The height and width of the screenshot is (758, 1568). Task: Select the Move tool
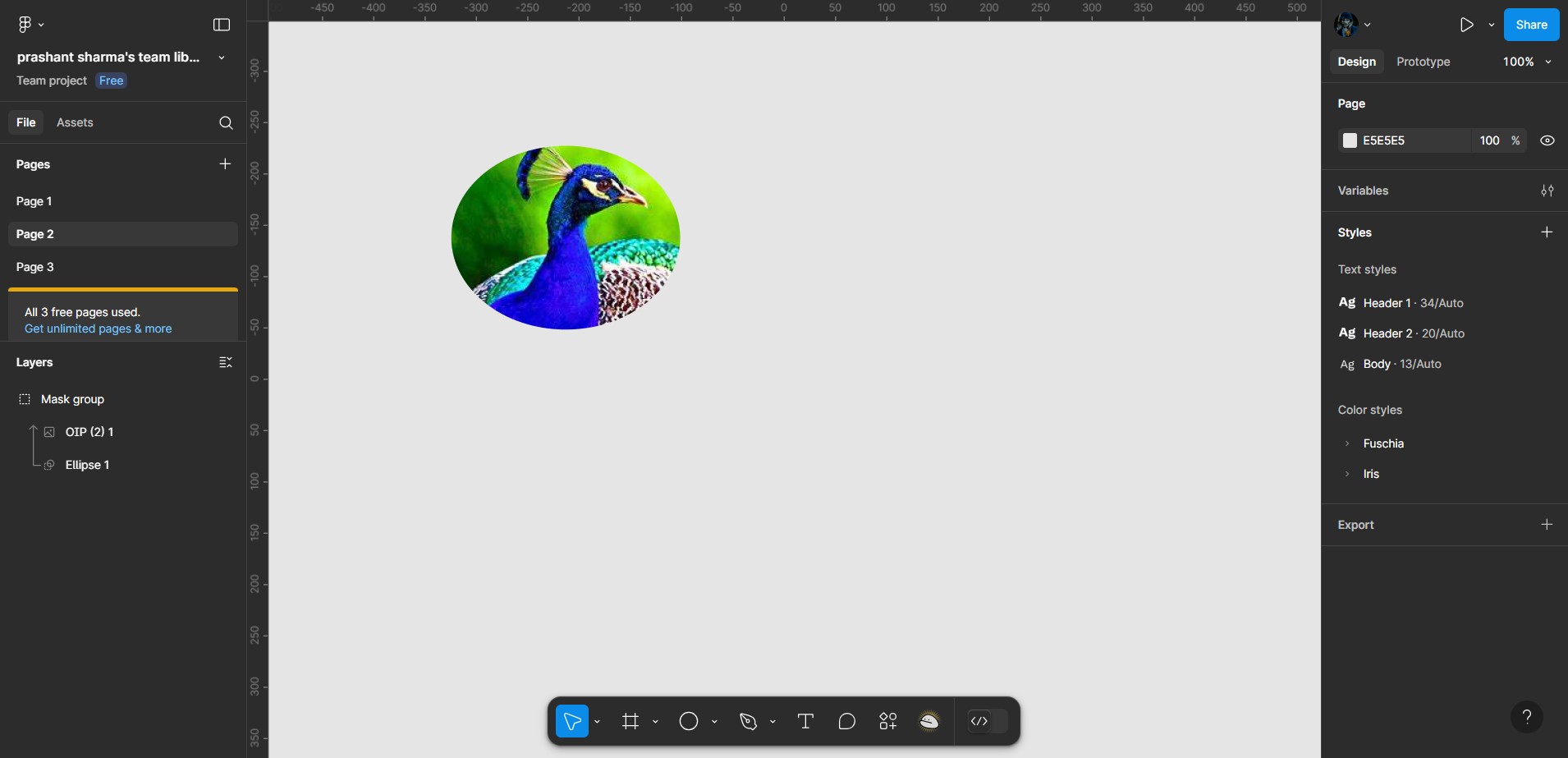click(572, 721)
